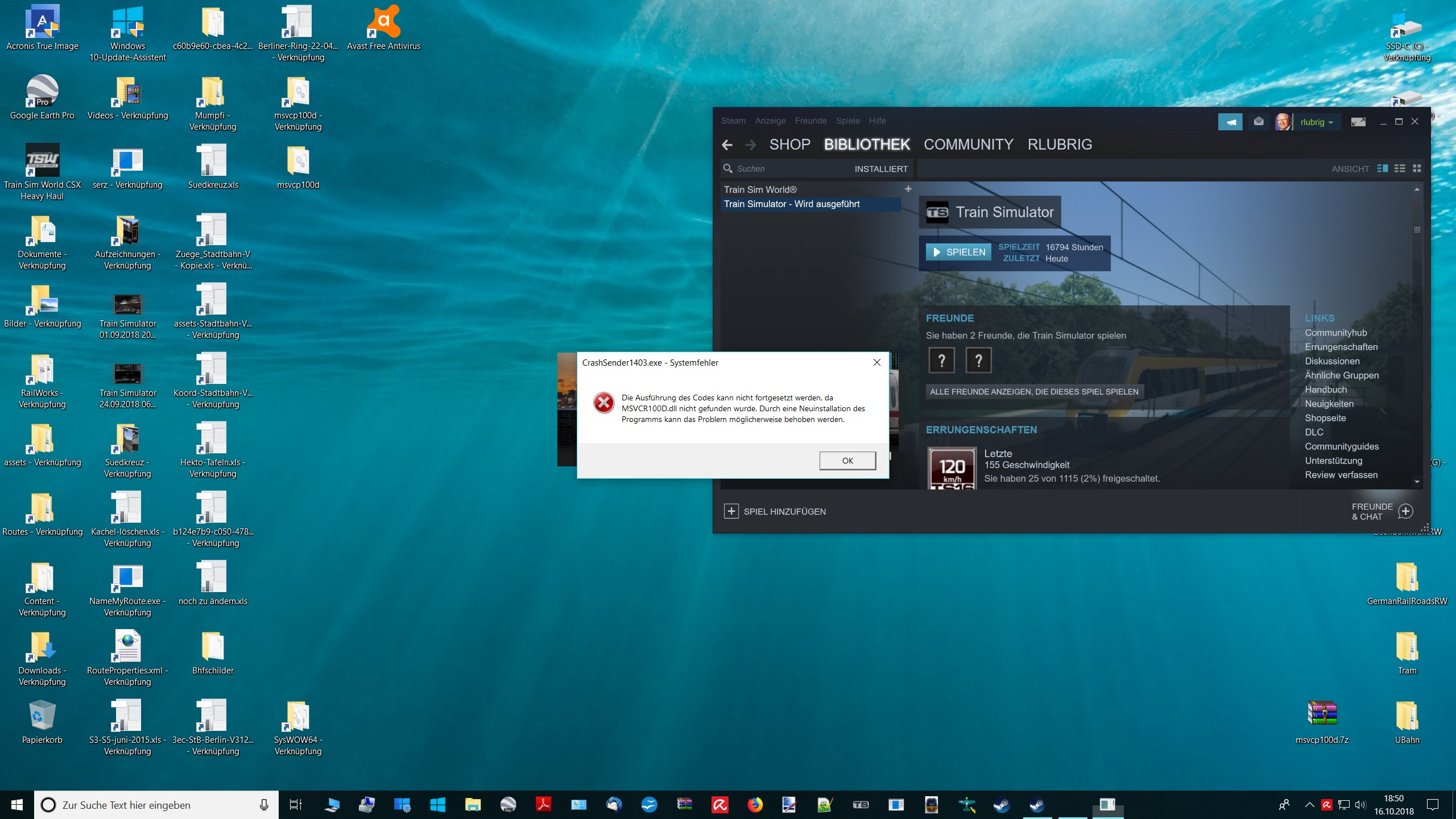This screenshot has height=819, width=1456.
Task: Switch Steam to Big Picture mode
Action: pyautogui.click(x=1358, y=122)
